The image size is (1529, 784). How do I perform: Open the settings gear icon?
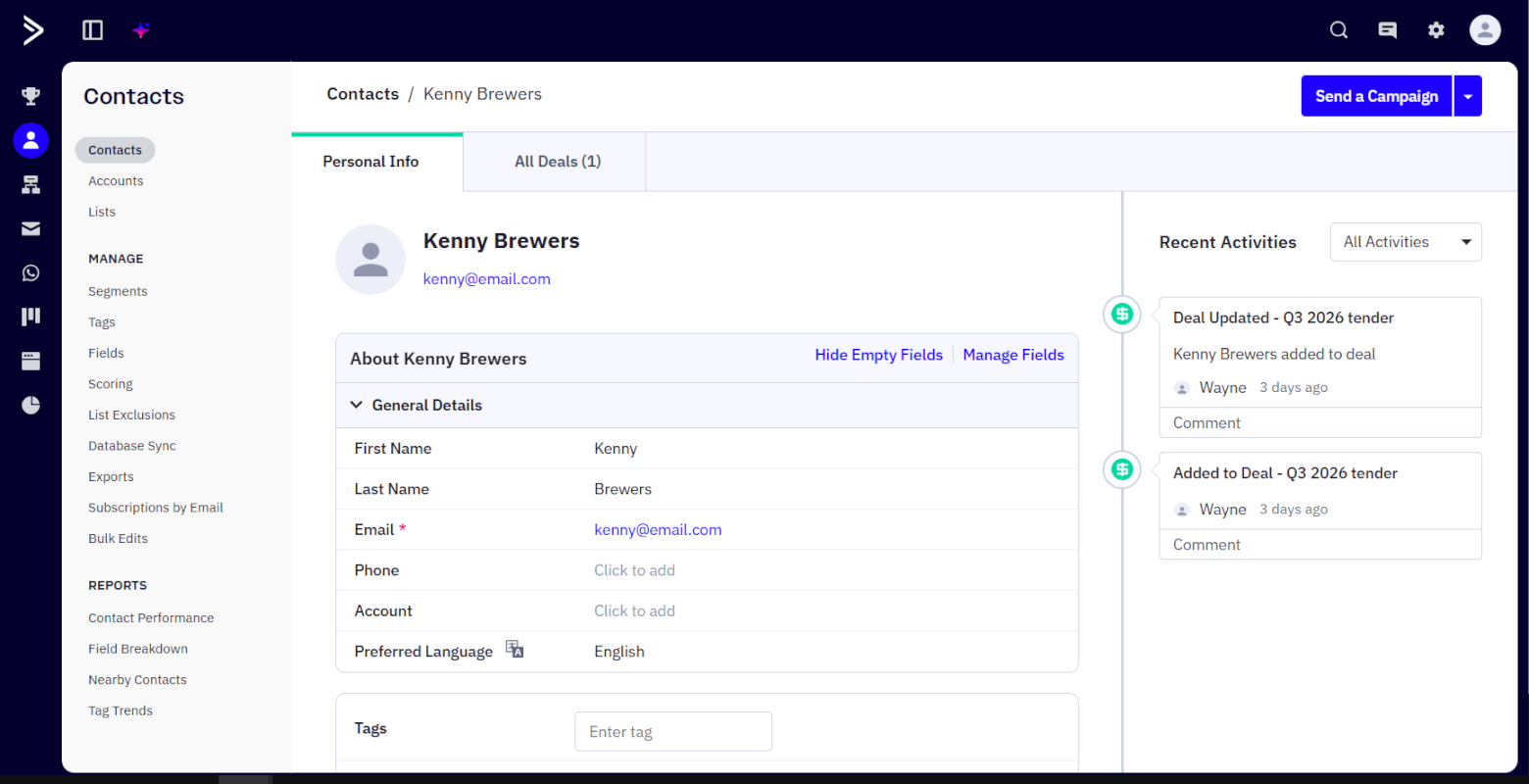point(1436,30)
